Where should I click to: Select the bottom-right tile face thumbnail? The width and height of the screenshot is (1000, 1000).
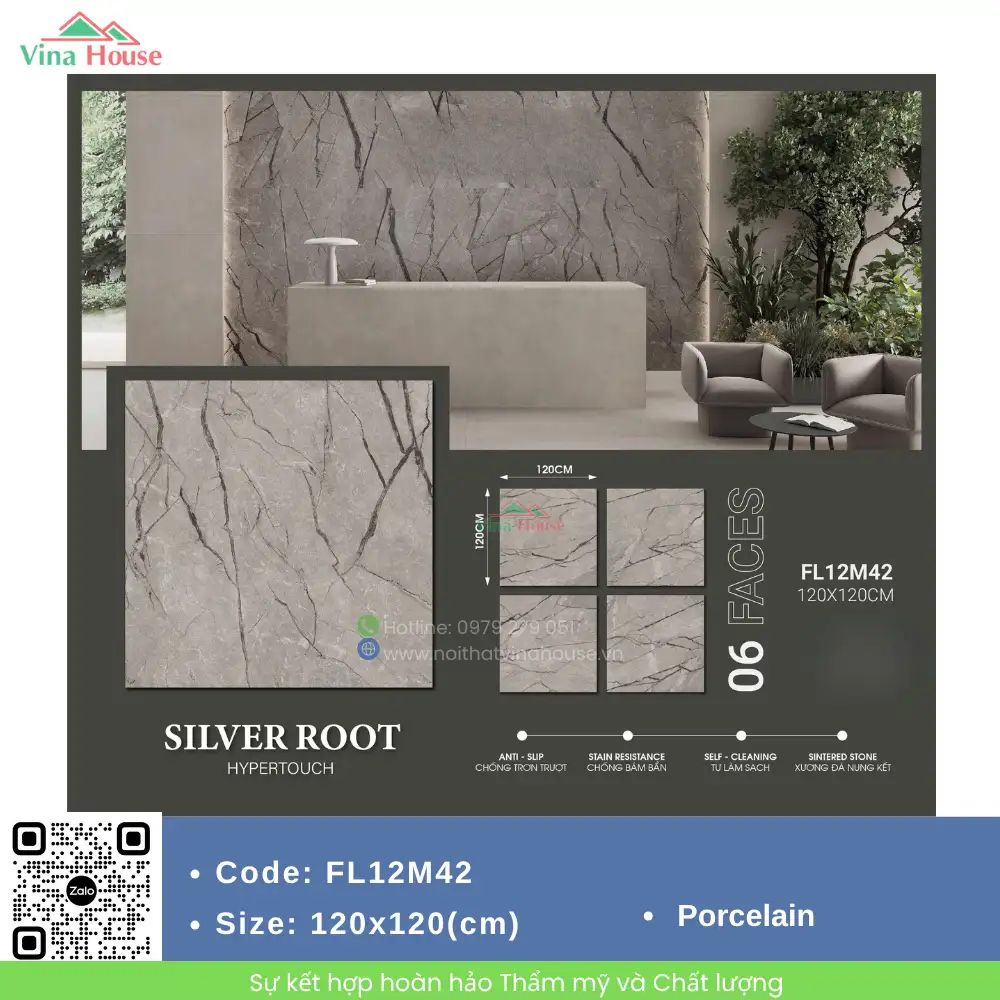coord(656,643)
